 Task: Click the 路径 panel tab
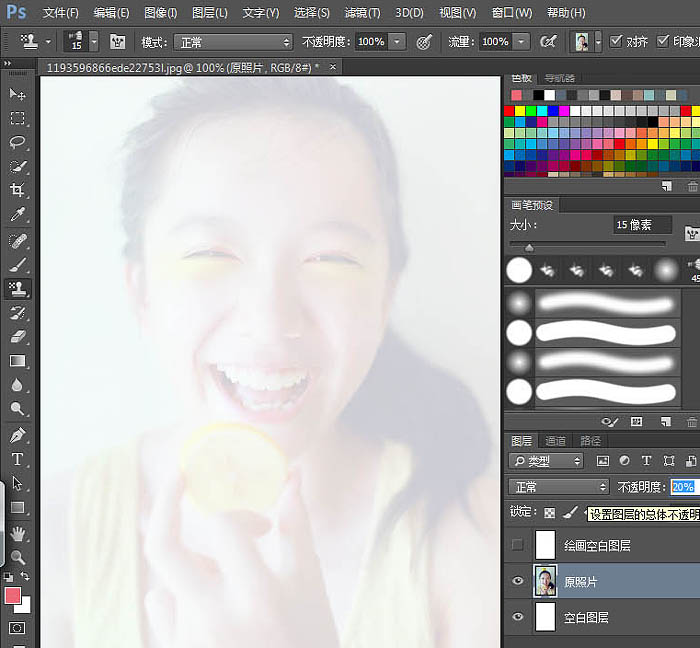590,440
